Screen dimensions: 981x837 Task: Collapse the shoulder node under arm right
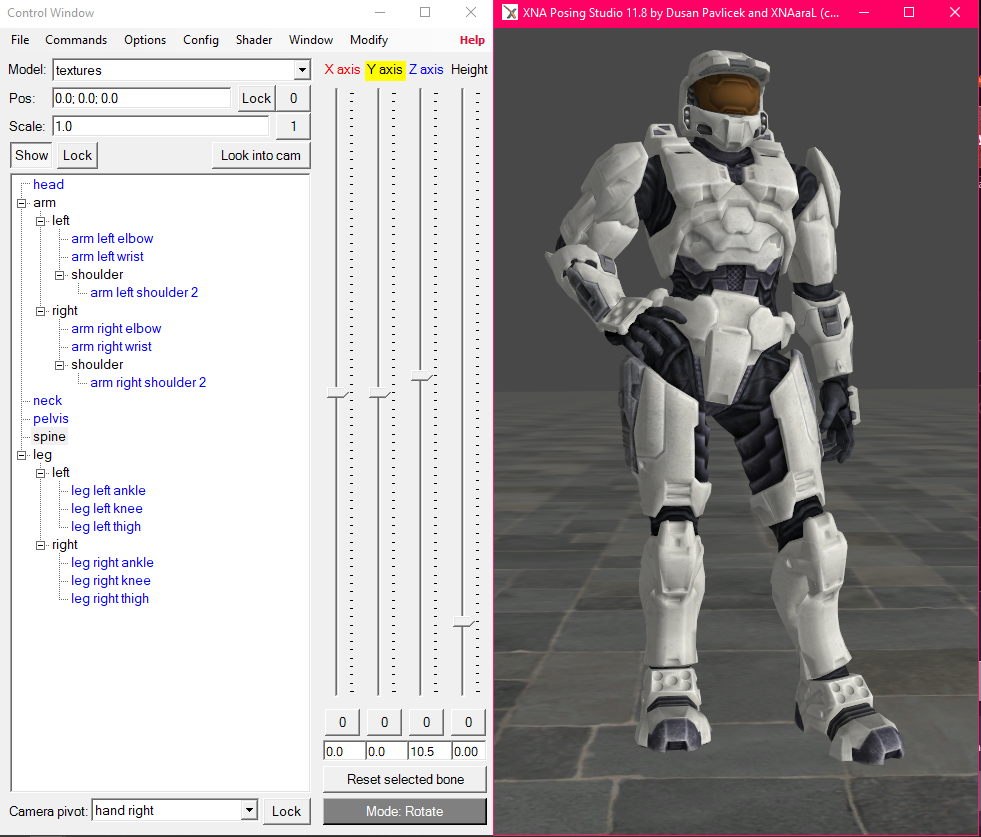[x=59, y=365]
